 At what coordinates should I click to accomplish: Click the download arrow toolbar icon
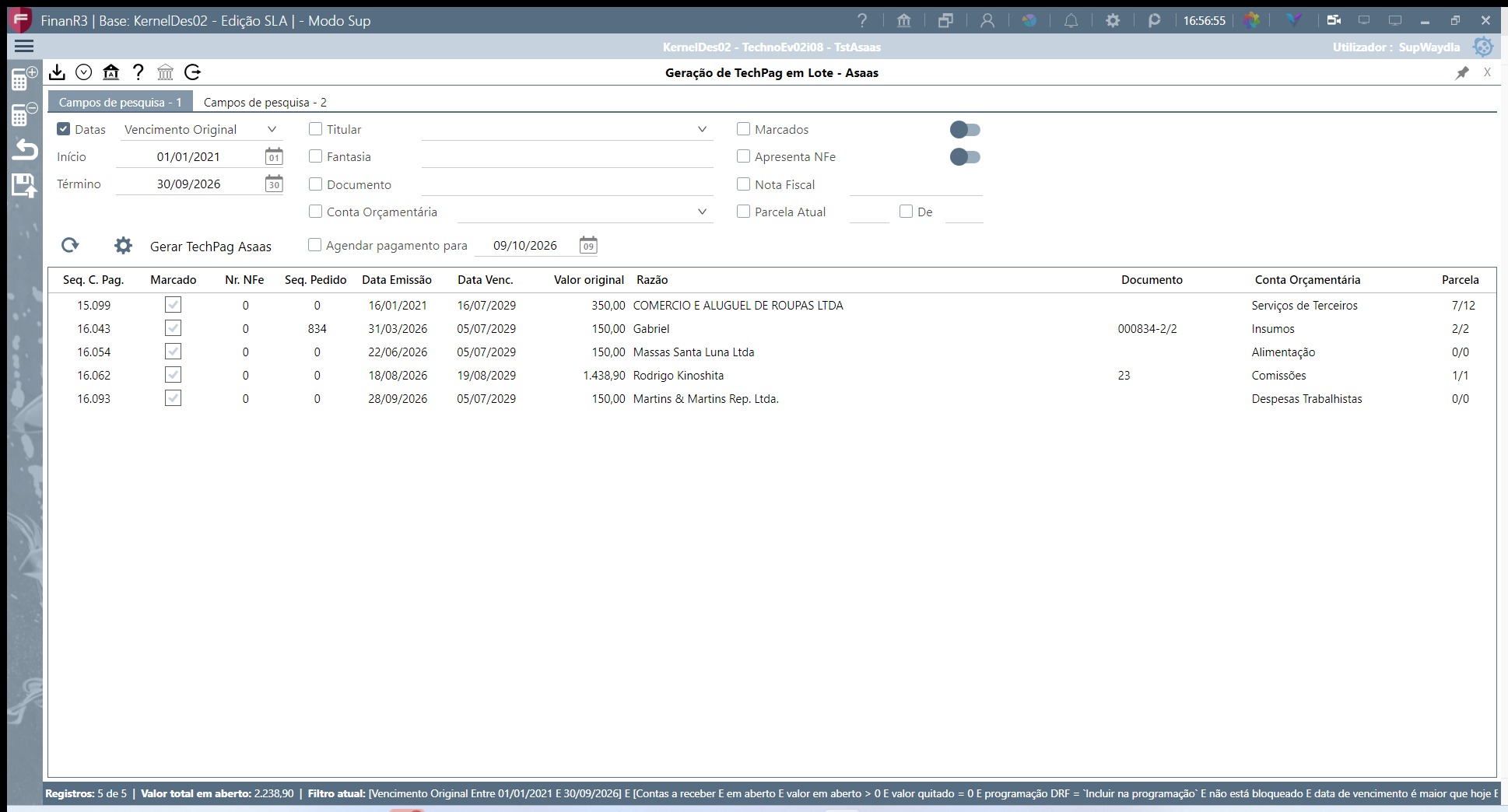click(57, 72)
